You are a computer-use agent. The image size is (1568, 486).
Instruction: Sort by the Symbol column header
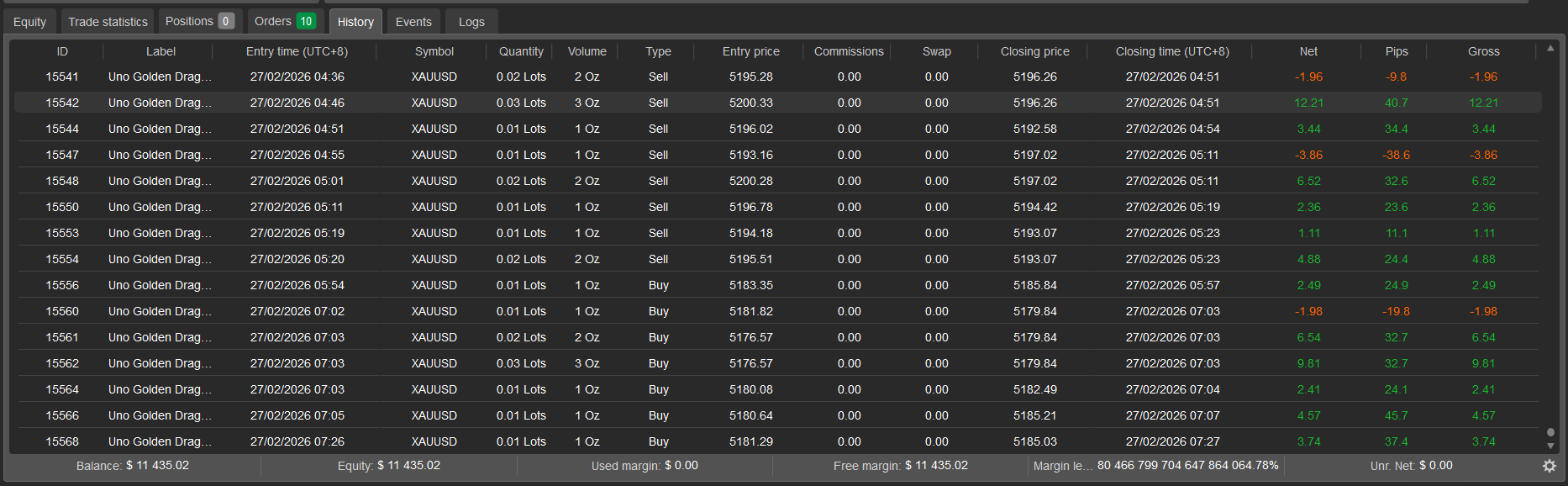click(x=434, y=51)
